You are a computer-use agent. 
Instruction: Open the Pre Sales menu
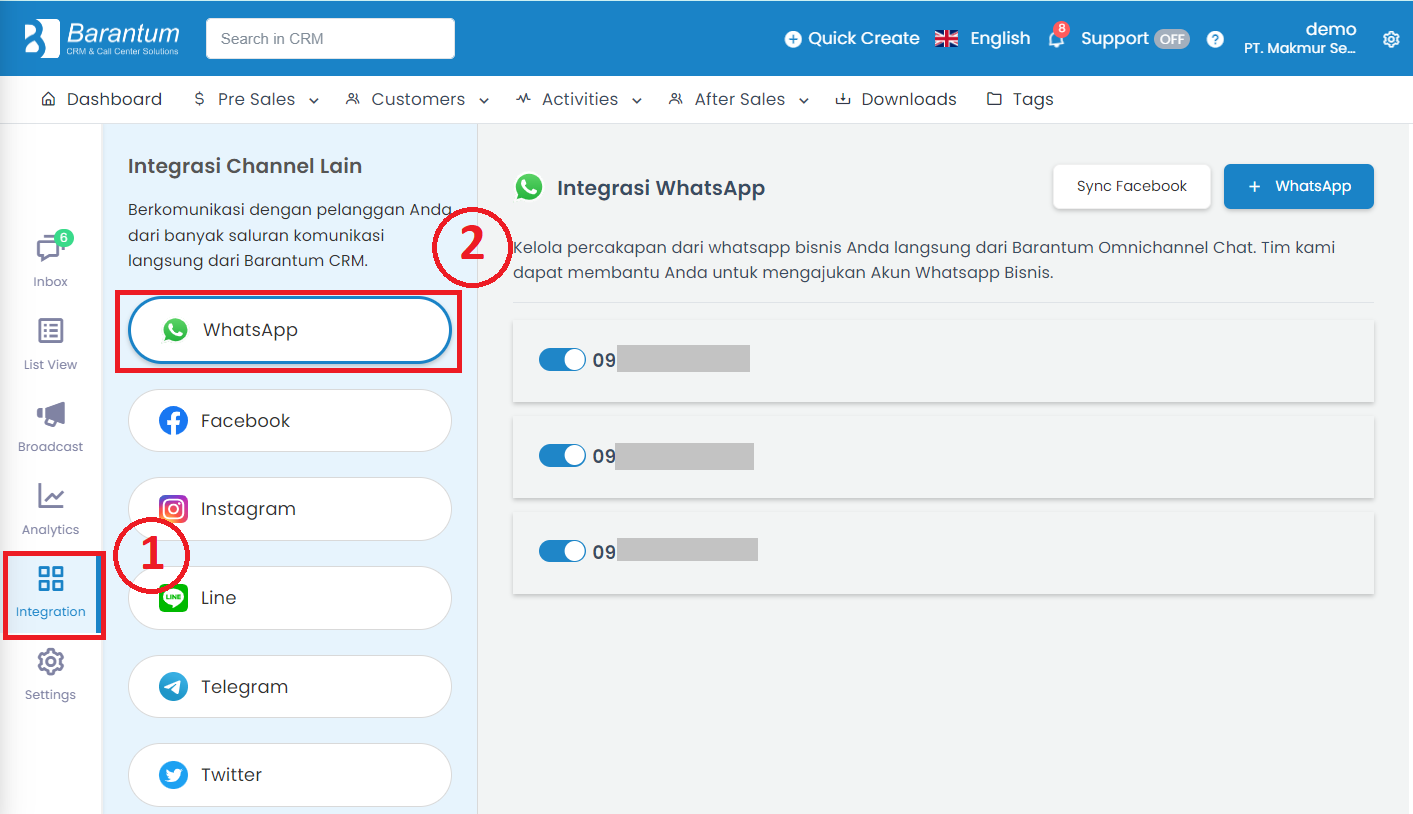[256, 99]
